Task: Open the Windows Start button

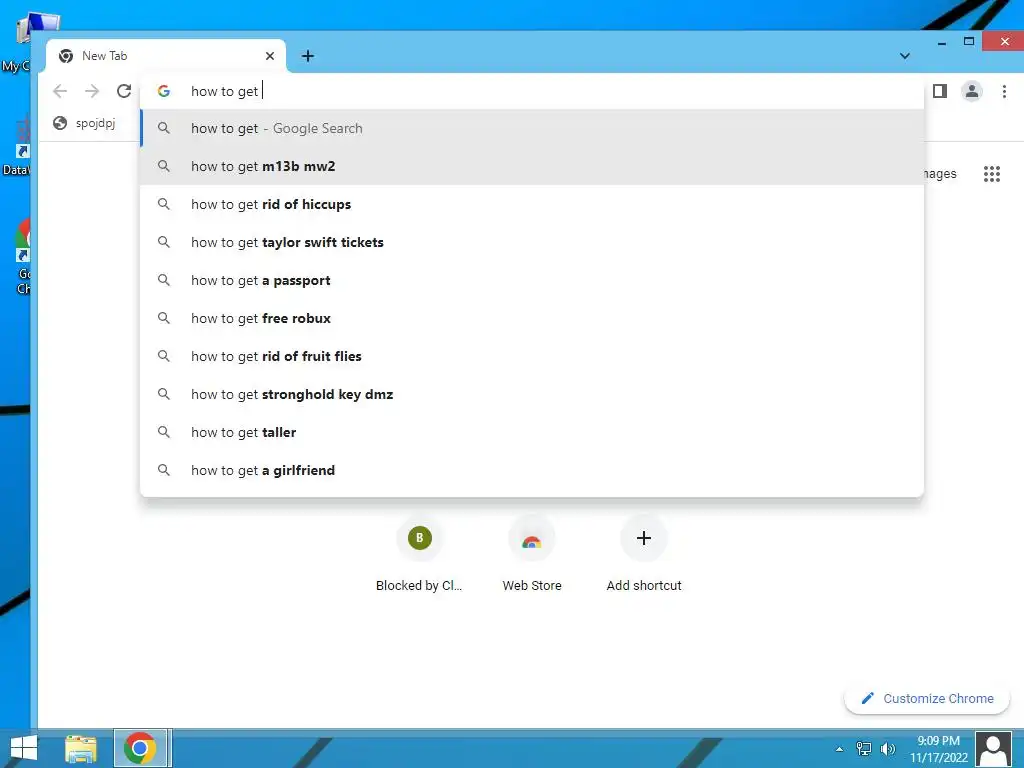Action: (24, 748)
